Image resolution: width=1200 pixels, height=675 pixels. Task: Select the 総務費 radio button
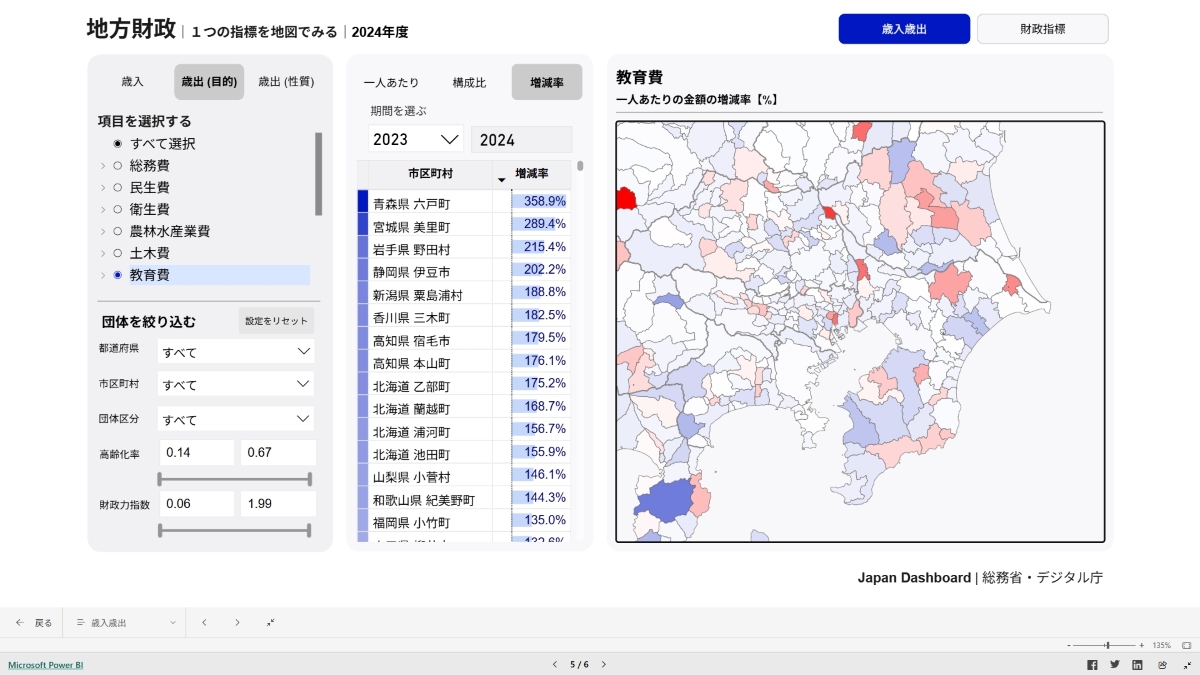[x=117, y=166]
